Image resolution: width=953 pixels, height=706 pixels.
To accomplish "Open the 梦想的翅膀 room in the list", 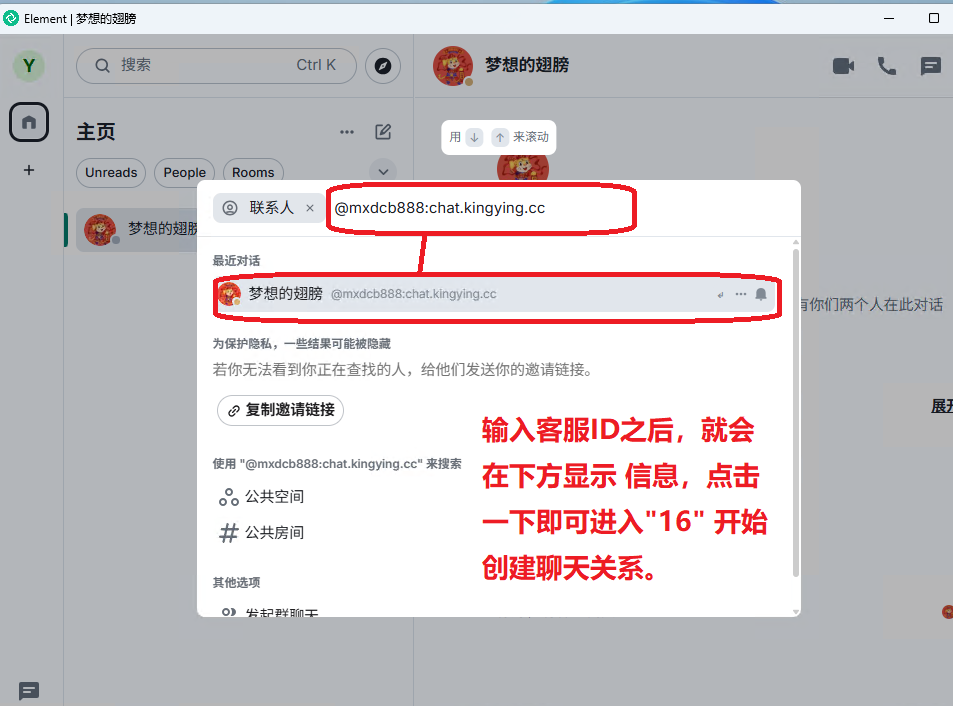I will tap(138, 230).
